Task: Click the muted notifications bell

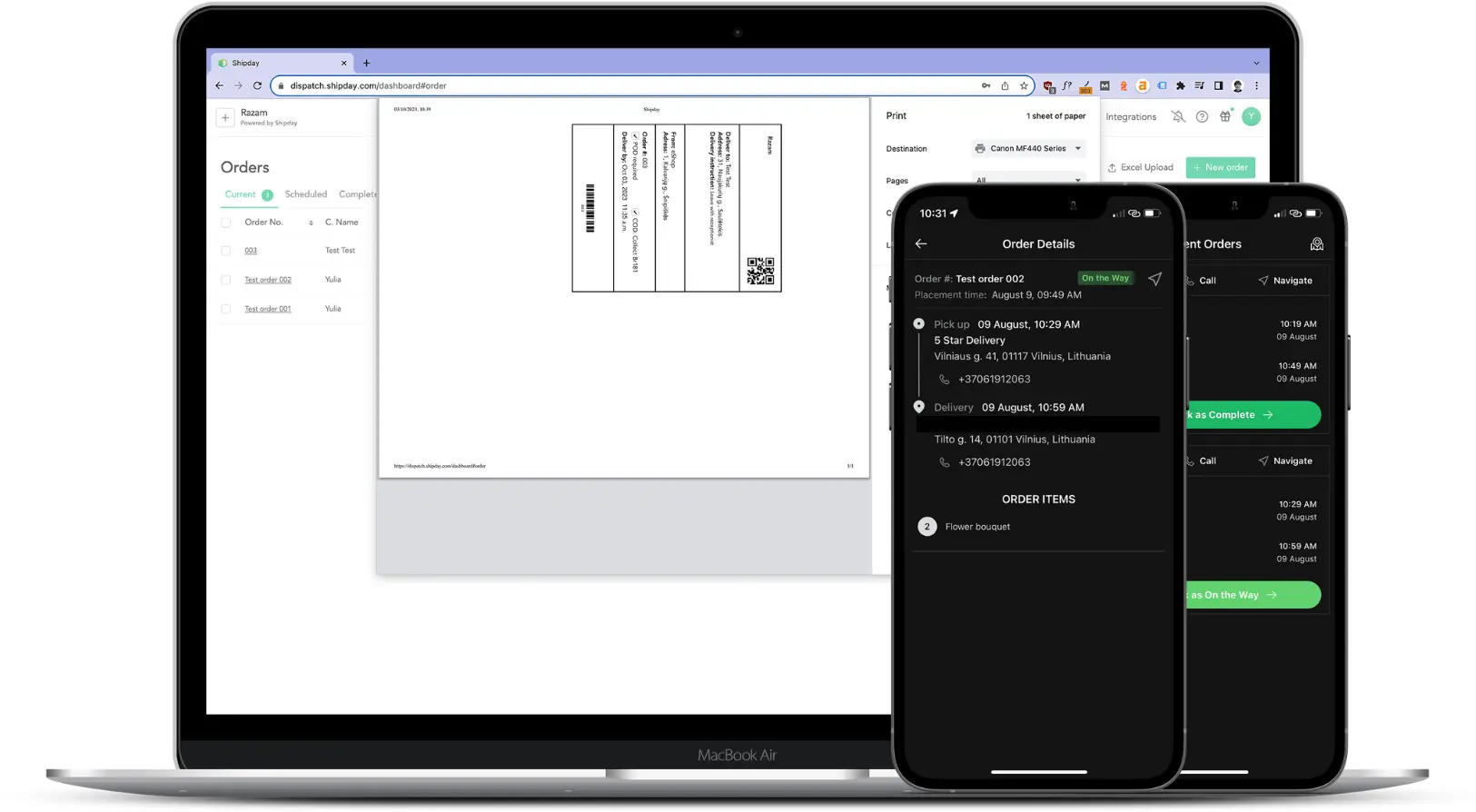Action: click(1178, 116)
